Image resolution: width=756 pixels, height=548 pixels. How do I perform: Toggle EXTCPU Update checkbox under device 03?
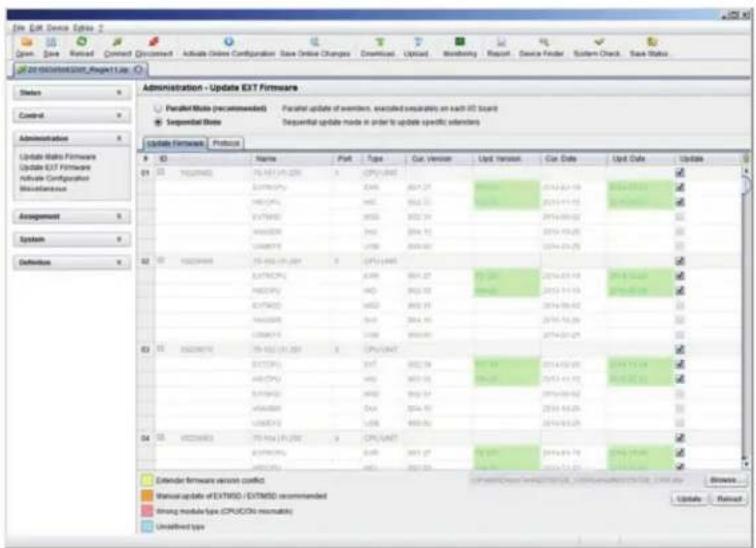point(680,364)
